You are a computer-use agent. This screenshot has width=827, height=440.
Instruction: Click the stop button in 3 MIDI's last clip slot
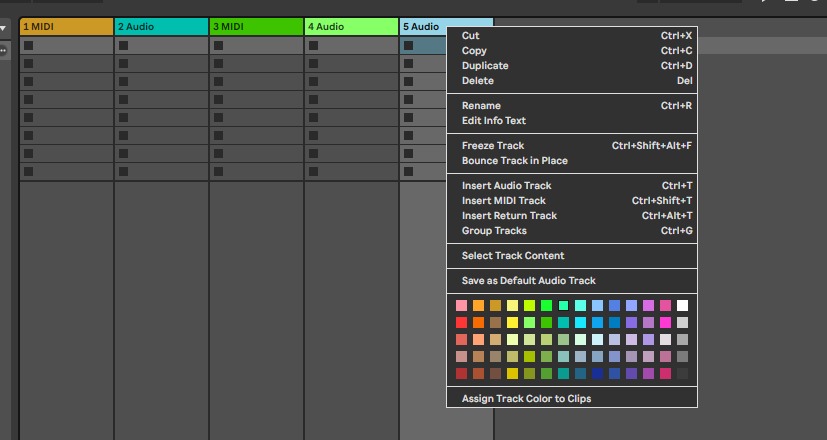point(218,171)
